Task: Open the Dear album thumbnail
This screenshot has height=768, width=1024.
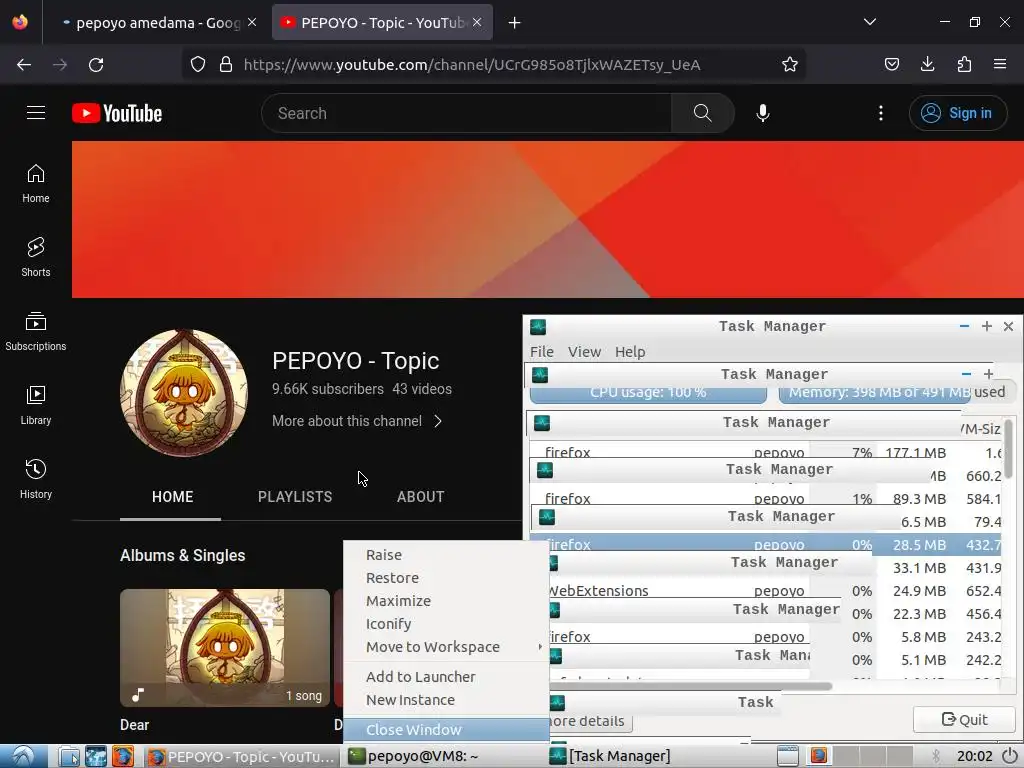Action: 225,648
